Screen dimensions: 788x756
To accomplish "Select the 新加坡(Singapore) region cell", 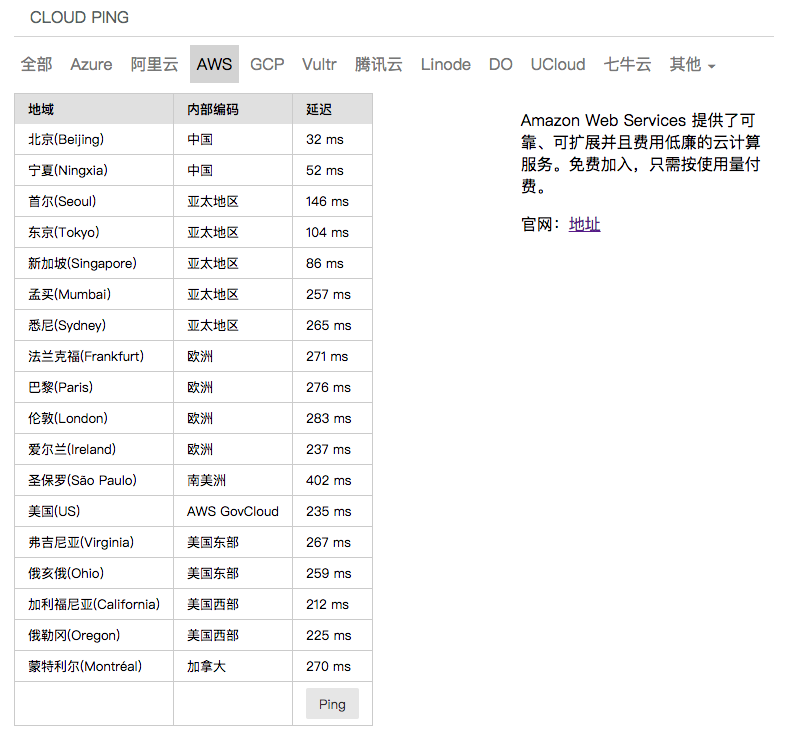I will pos(94,263).
